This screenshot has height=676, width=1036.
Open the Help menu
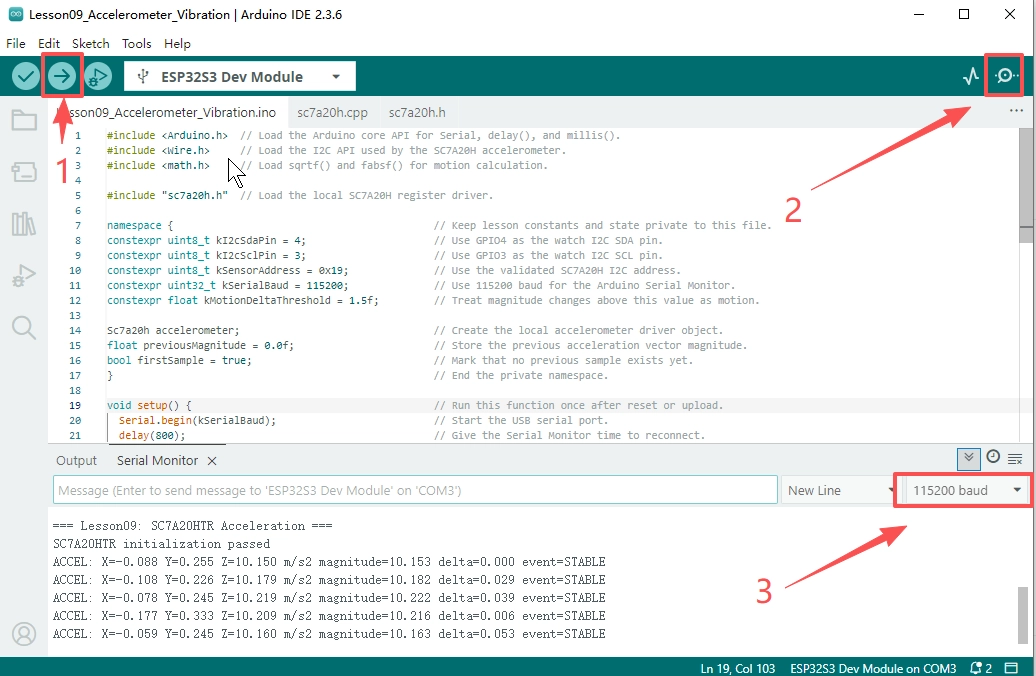pyautogui.click(x=177, y=44)
